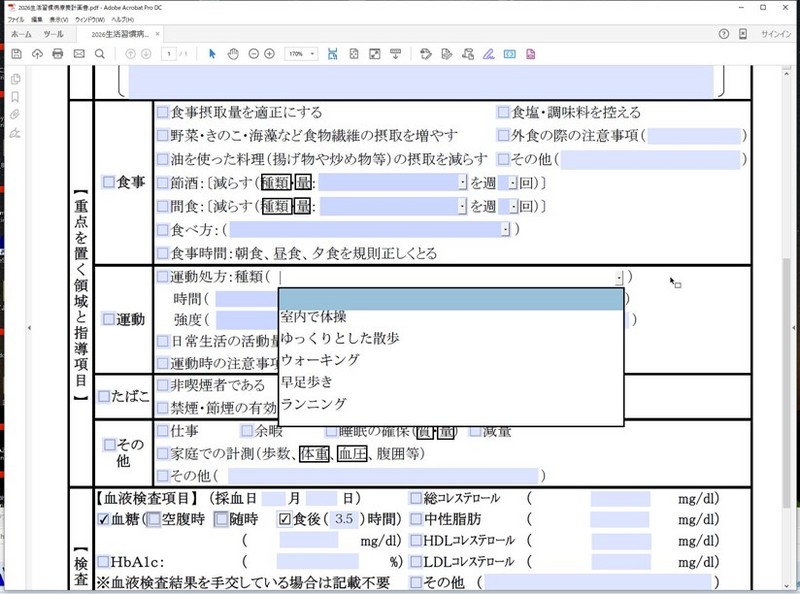Click the mobile link device icon

743,34
